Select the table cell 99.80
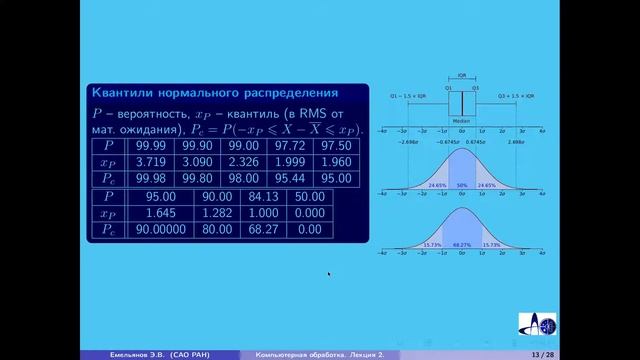Viewport: 640px width, 360px height. 197,178
